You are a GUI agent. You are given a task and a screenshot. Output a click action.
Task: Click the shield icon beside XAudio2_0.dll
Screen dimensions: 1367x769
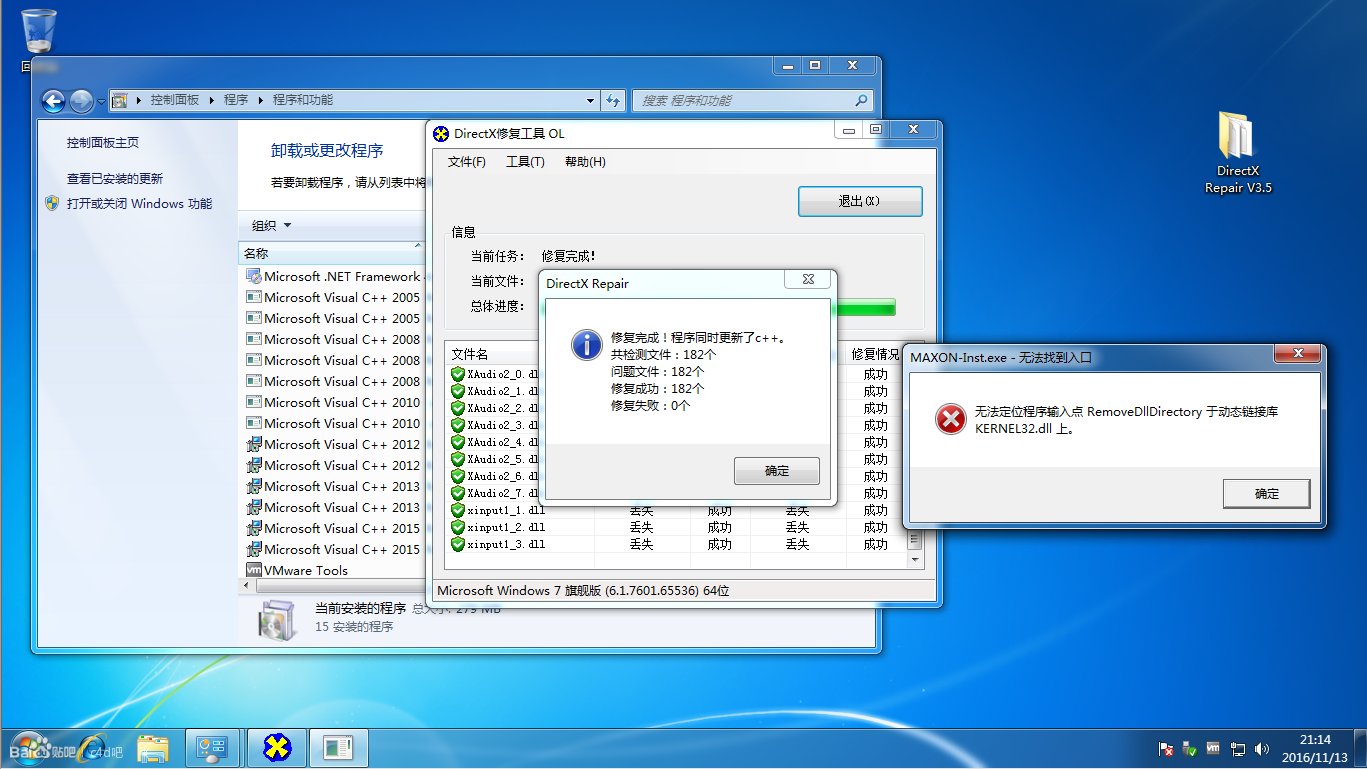coord(458,374)
